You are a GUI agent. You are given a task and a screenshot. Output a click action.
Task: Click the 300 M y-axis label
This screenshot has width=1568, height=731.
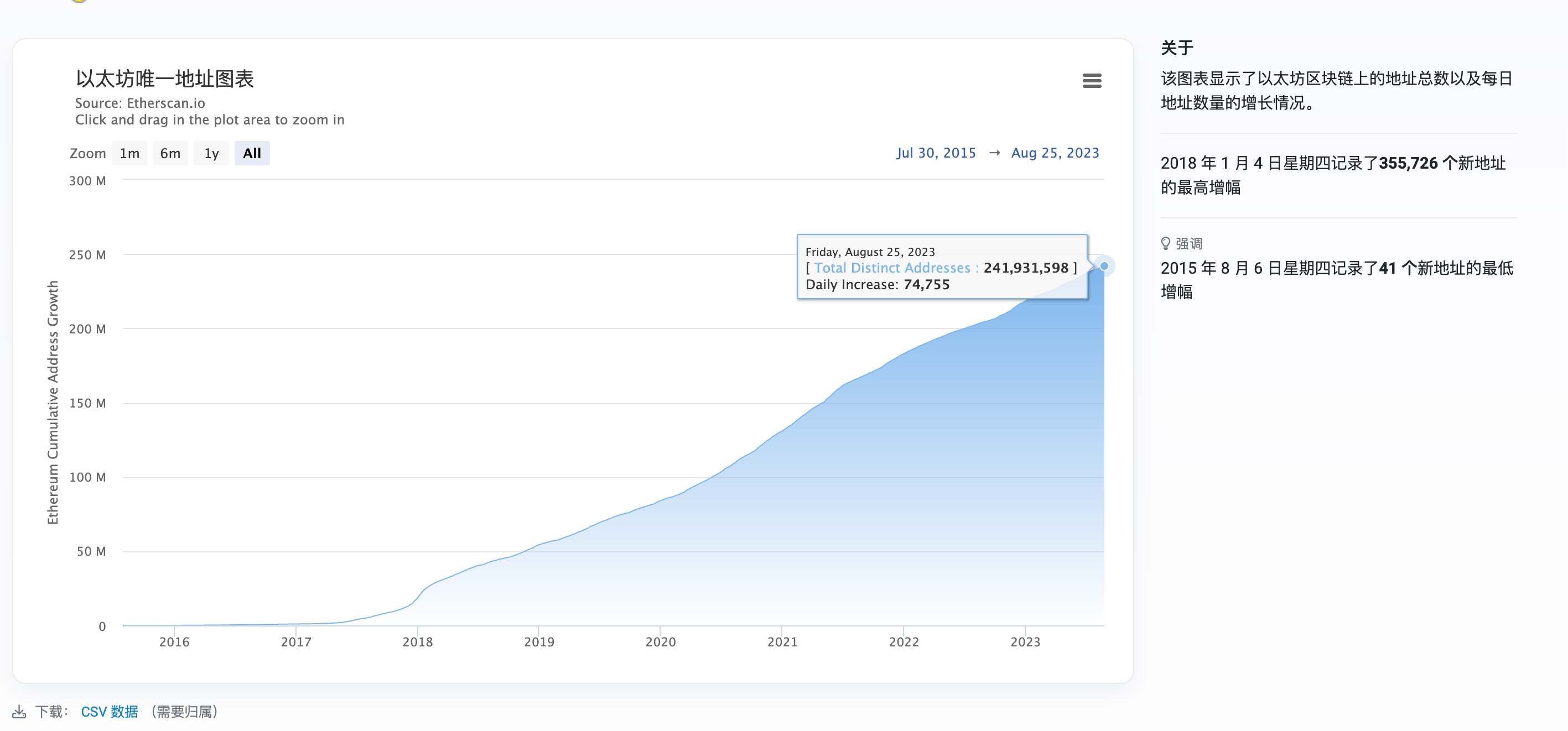[87, 181]
